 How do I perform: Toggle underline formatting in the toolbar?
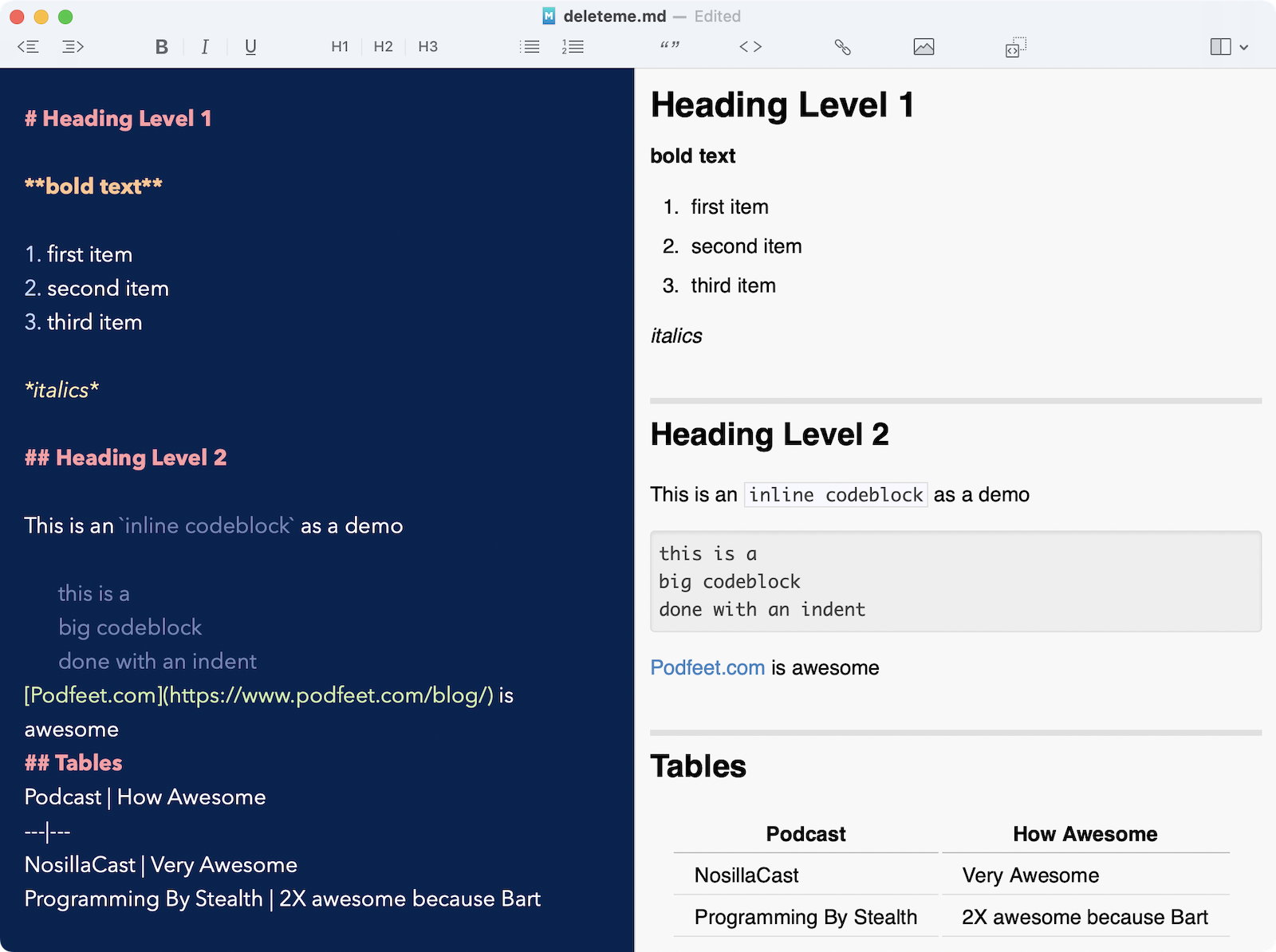(250, 47)
